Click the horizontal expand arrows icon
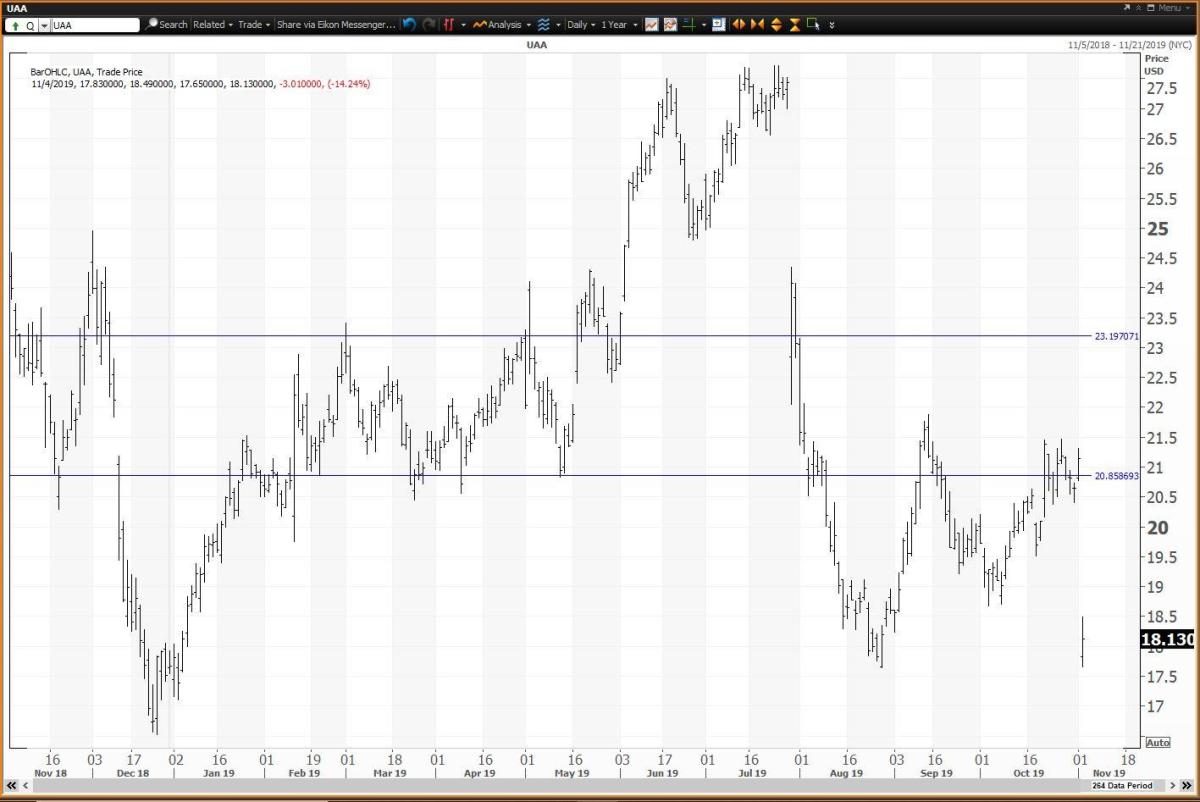Viewport: 1200px width, 802px height. click(x=739, y=24)
